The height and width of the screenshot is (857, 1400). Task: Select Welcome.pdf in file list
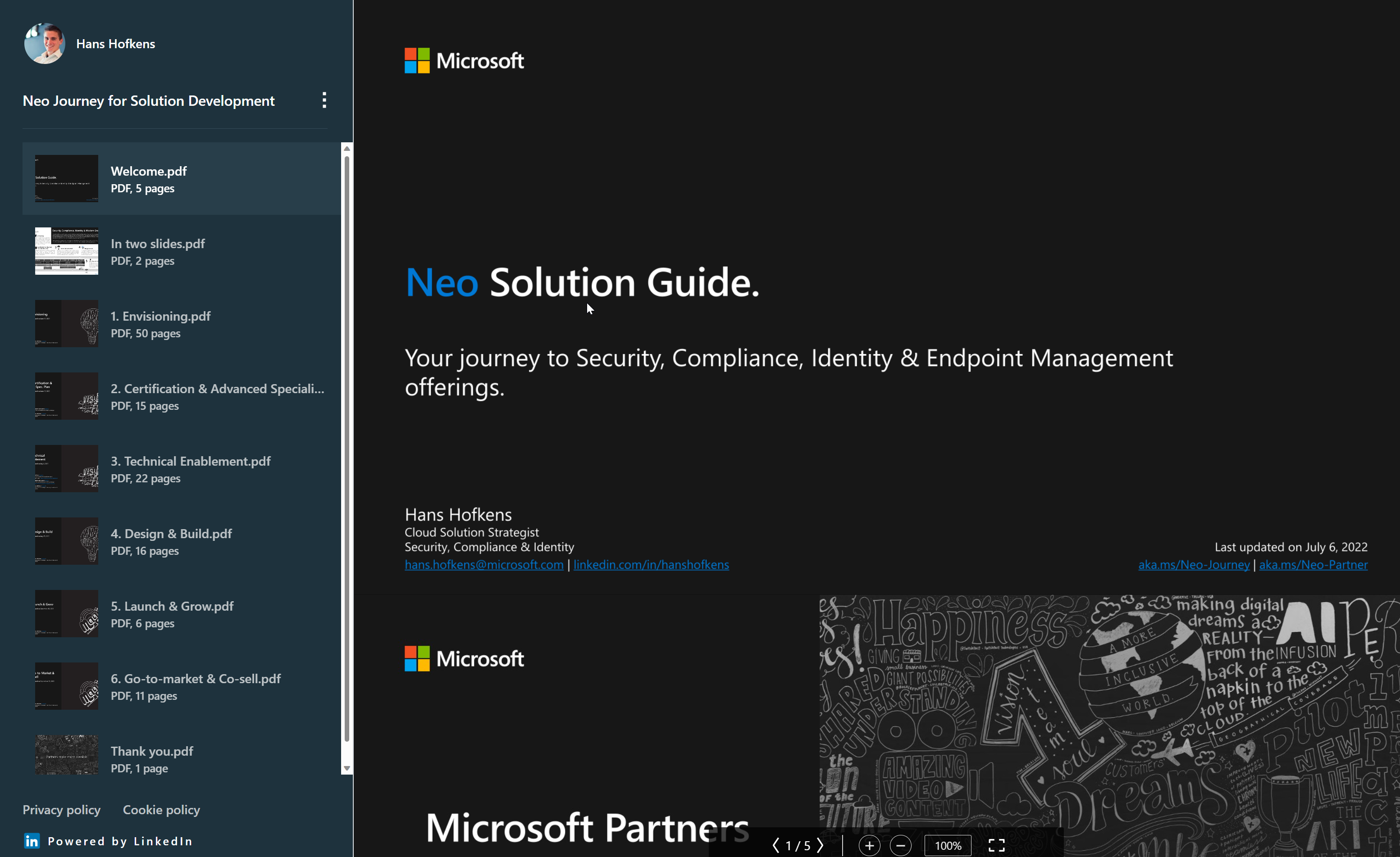click(x=181, y=179)
